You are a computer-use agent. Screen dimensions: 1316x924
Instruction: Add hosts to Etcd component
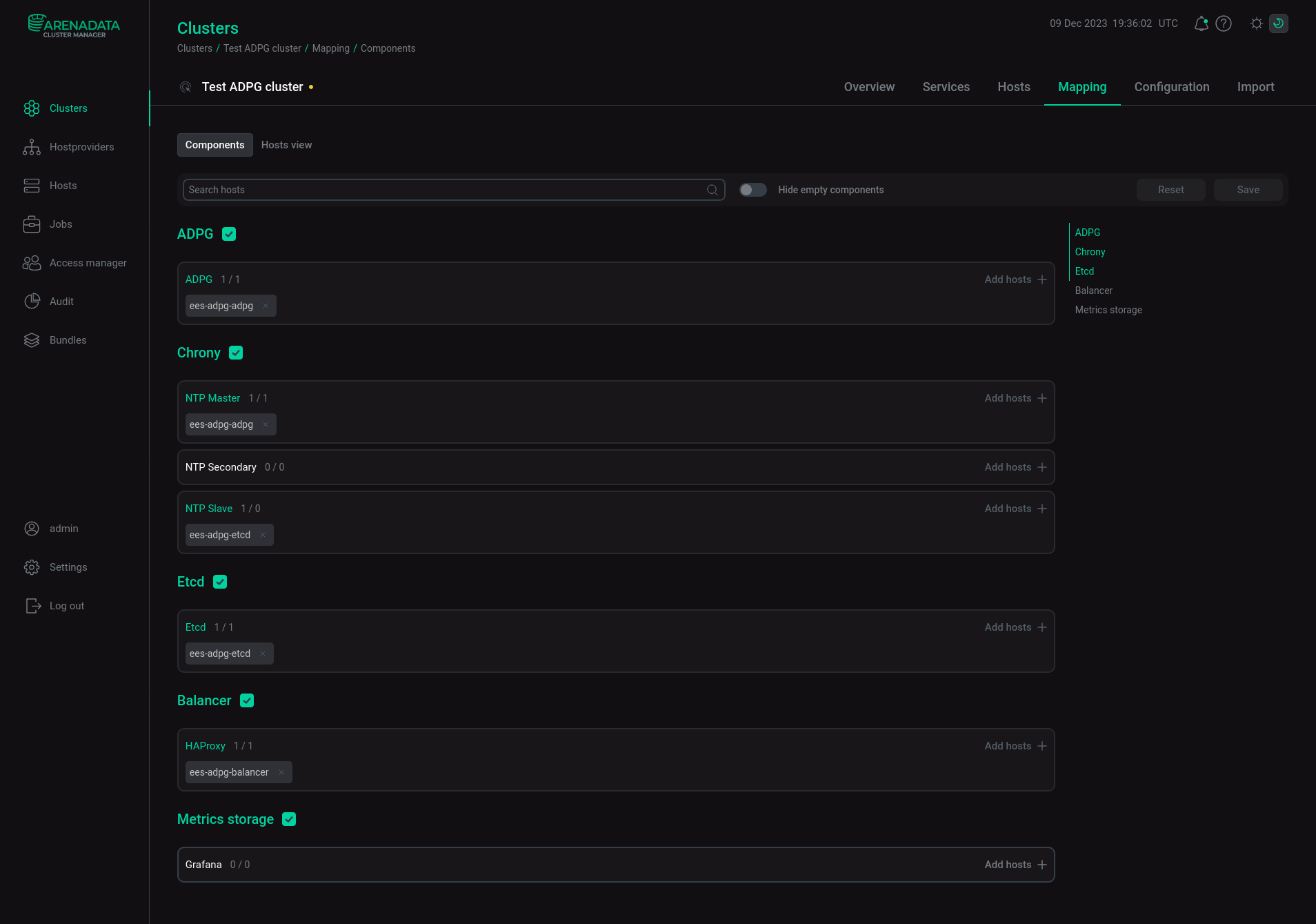point(1015,627)
